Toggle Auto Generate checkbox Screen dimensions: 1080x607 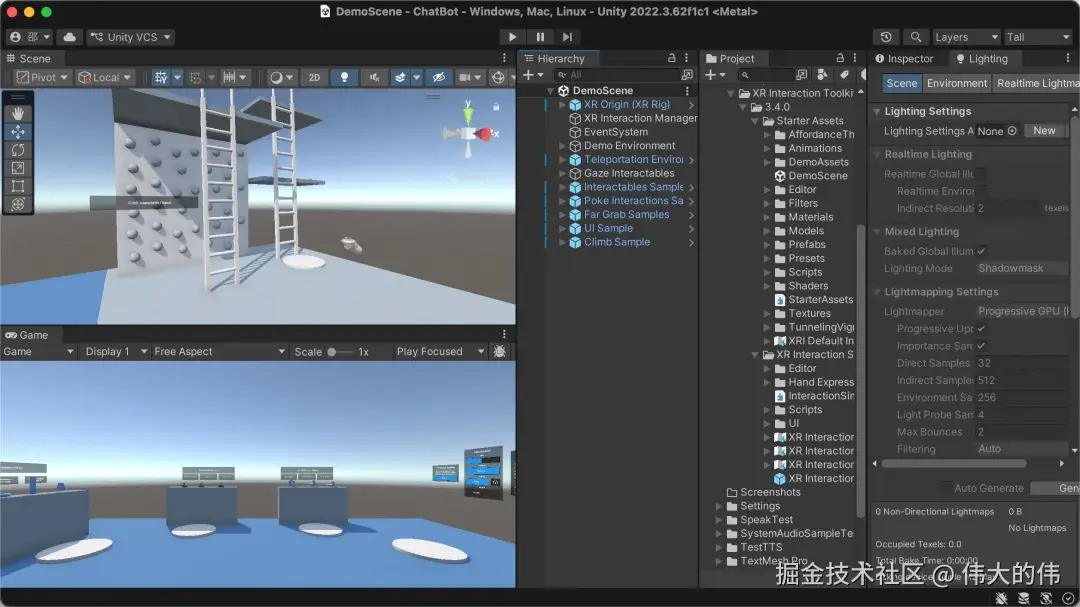946,488
